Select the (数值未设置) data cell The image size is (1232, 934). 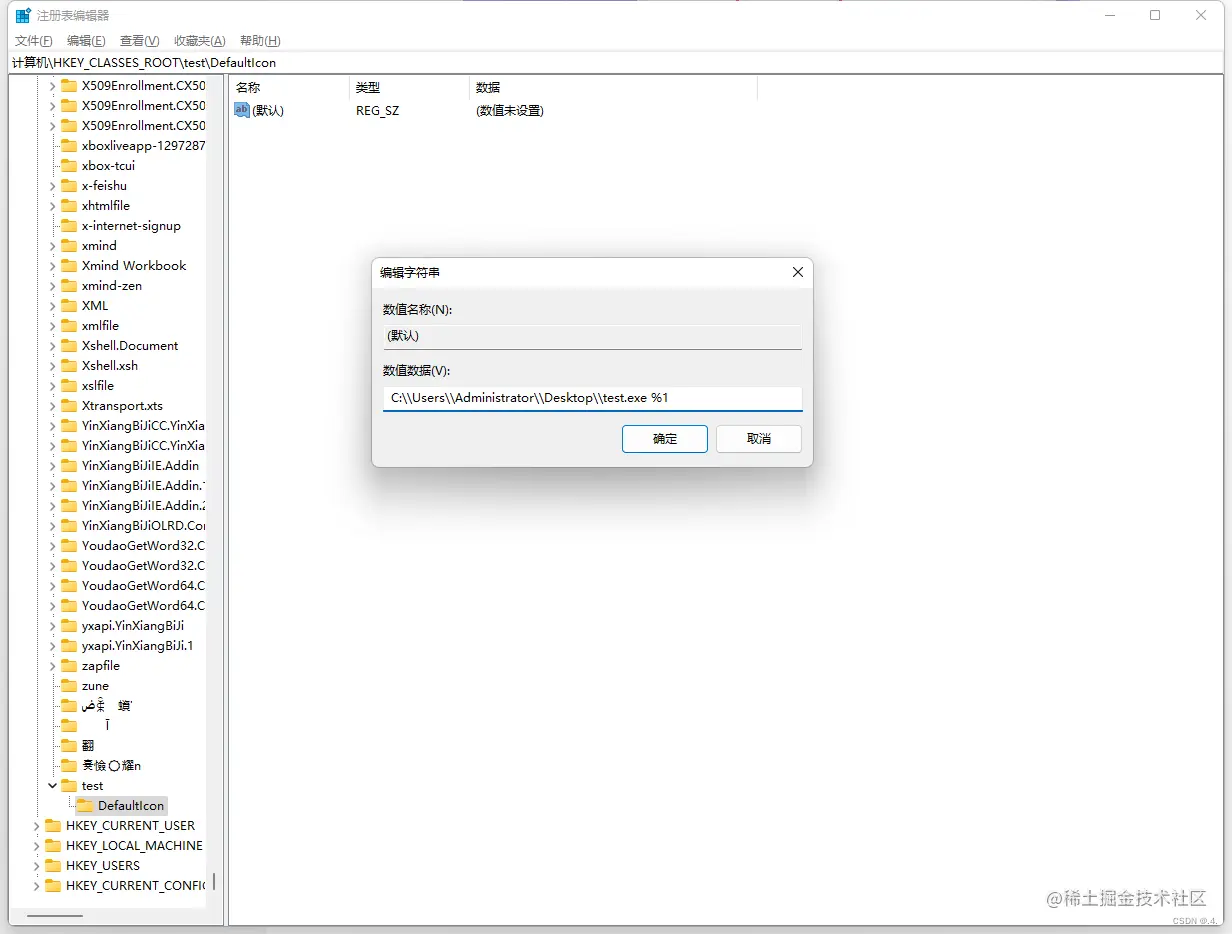click(510, 111)
